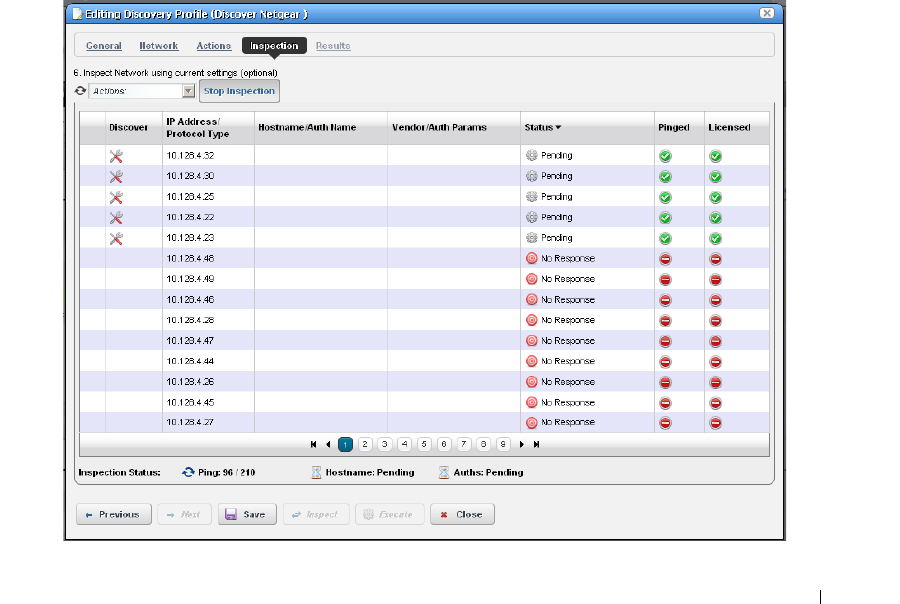Click the Execute button
The image size is (900, 604).
(x=389, y=514)
